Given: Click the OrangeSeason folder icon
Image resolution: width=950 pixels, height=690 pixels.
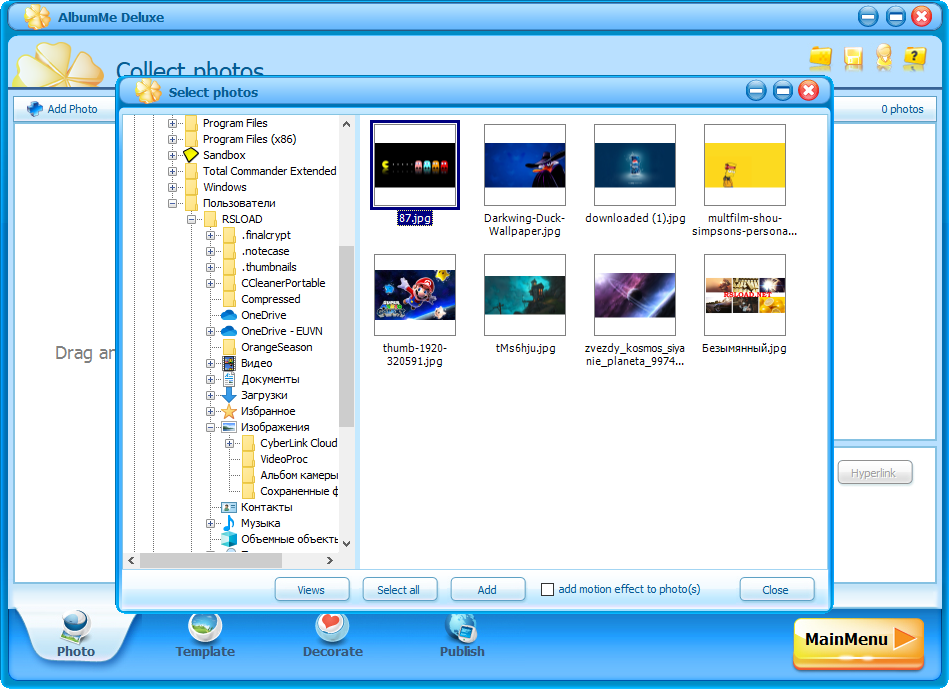Looking at the screenshot, I should 229,347.
